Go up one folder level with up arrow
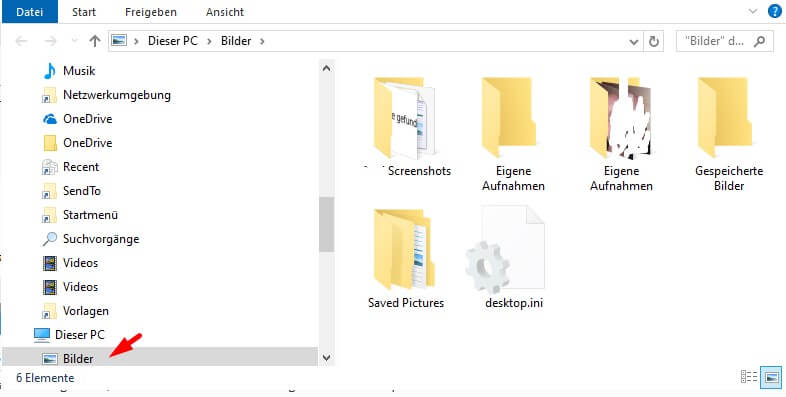 95,41
